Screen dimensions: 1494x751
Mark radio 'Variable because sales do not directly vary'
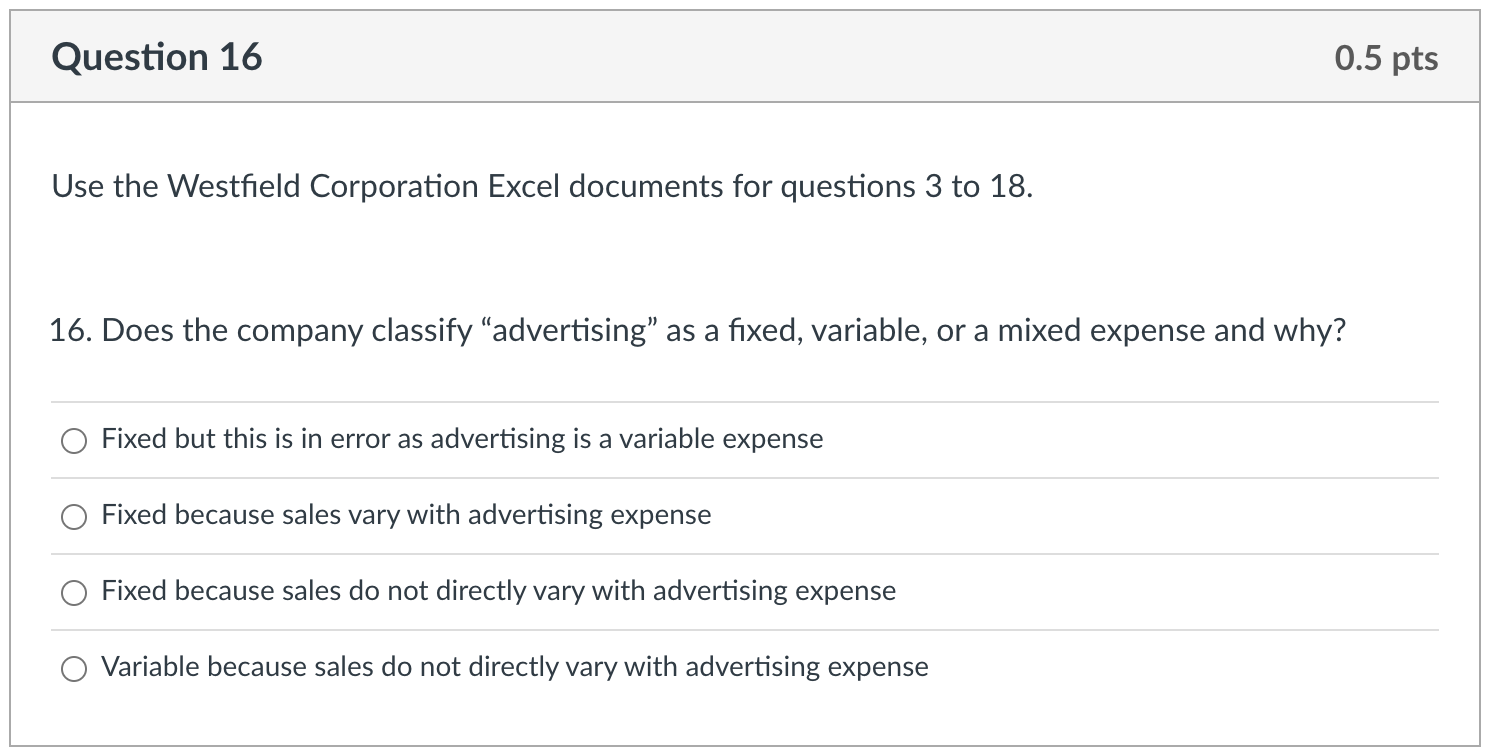[74, 669]
